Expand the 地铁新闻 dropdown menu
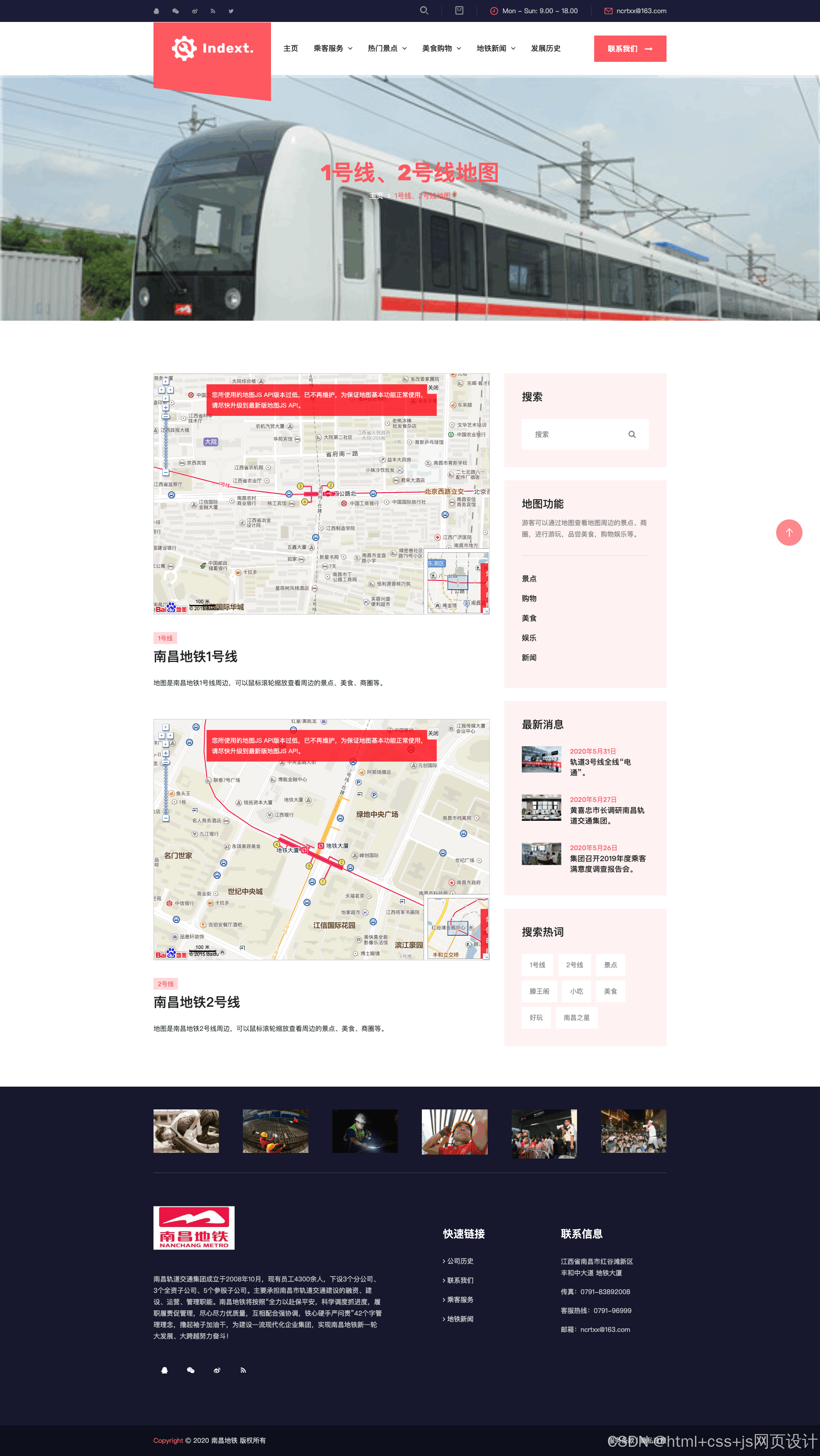 (x=496, y=49)
